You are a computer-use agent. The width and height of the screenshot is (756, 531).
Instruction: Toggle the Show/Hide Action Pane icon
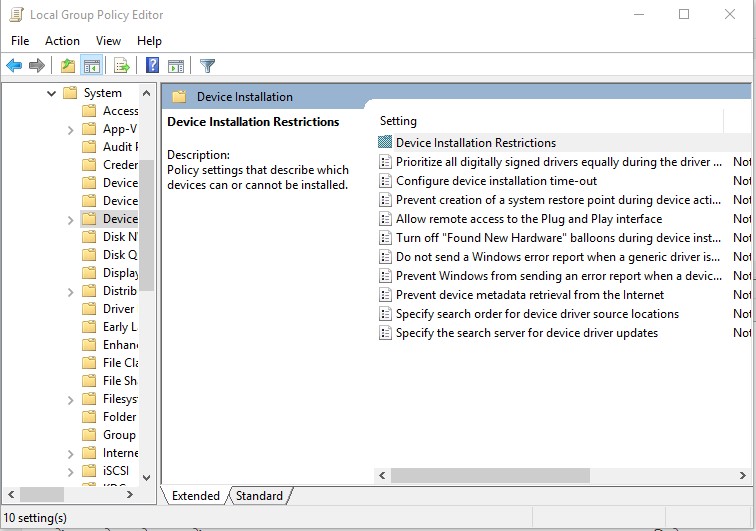pos(176,66)
